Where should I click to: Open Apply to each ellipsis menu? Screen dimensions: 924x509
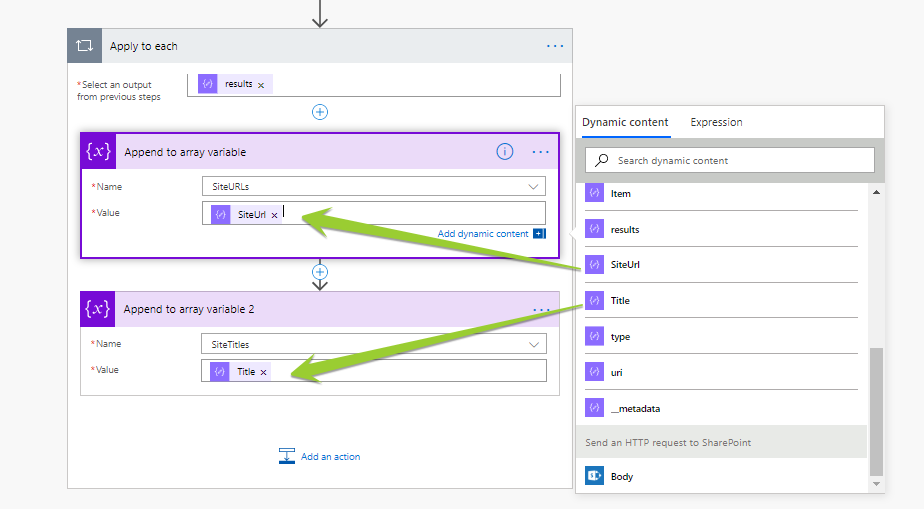555,46
